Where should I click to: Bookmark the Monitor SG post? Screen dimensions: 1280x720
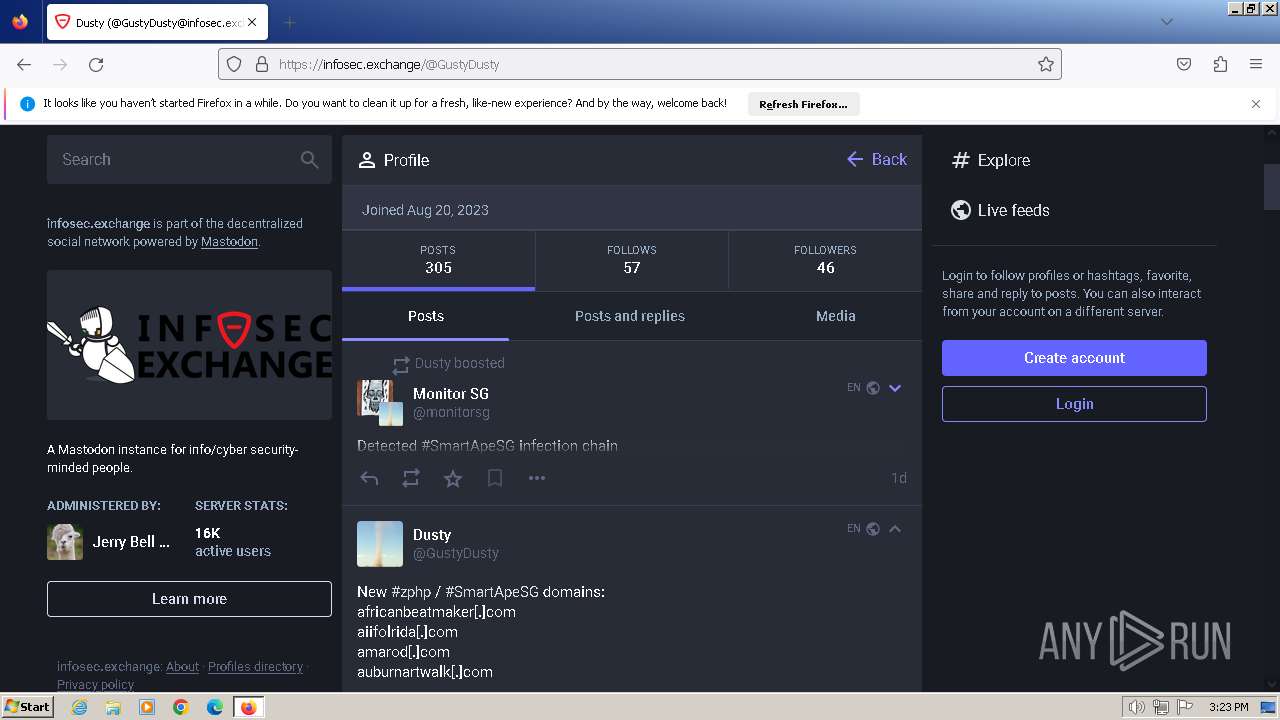click(x=495, y=479)
